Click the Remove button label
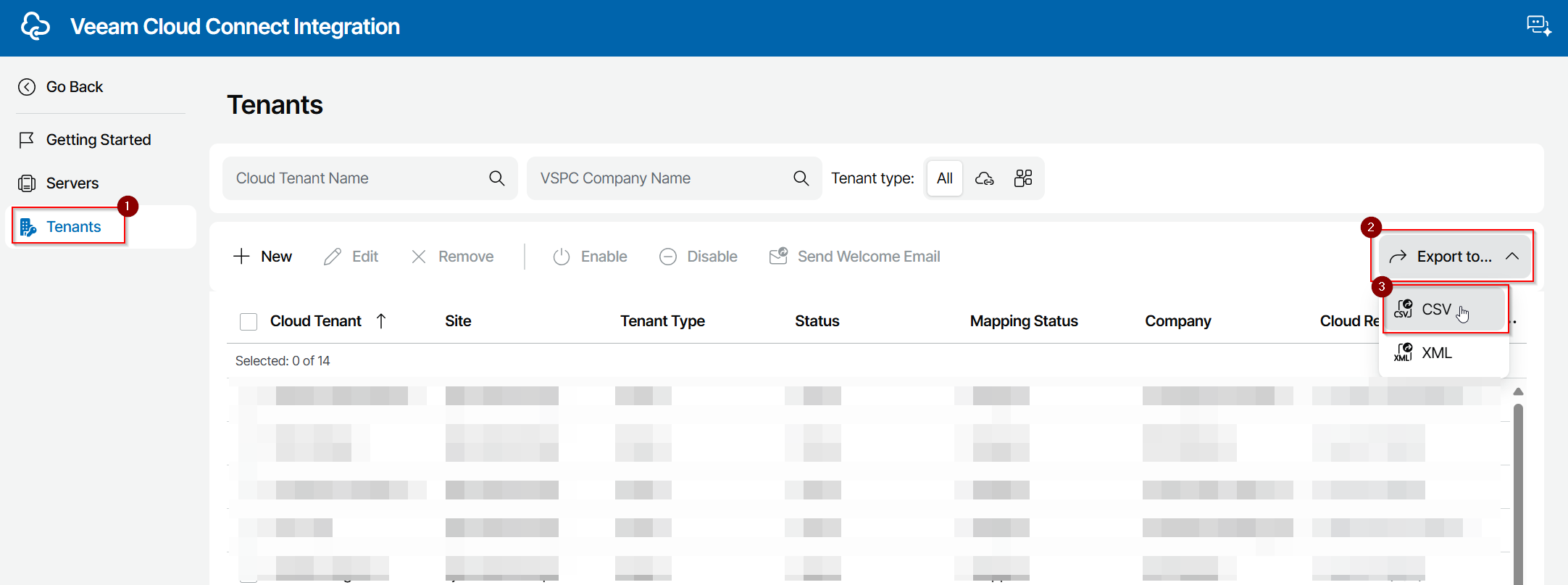Viewport: 1568px width, 585px height. (x=466, y=257)
